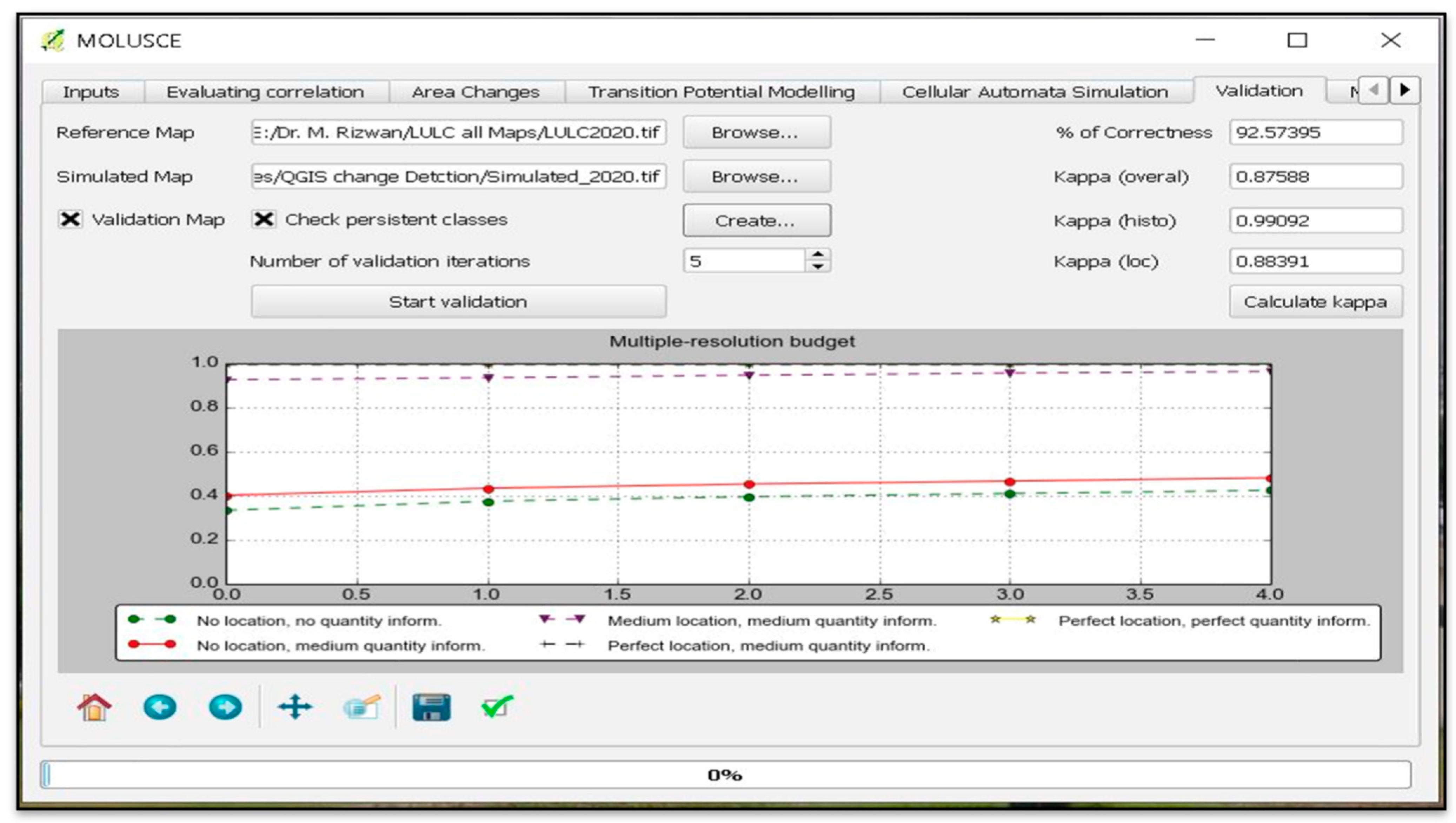
Task: Click the Calculate kappa button
Action: [x=1315, y=302]
